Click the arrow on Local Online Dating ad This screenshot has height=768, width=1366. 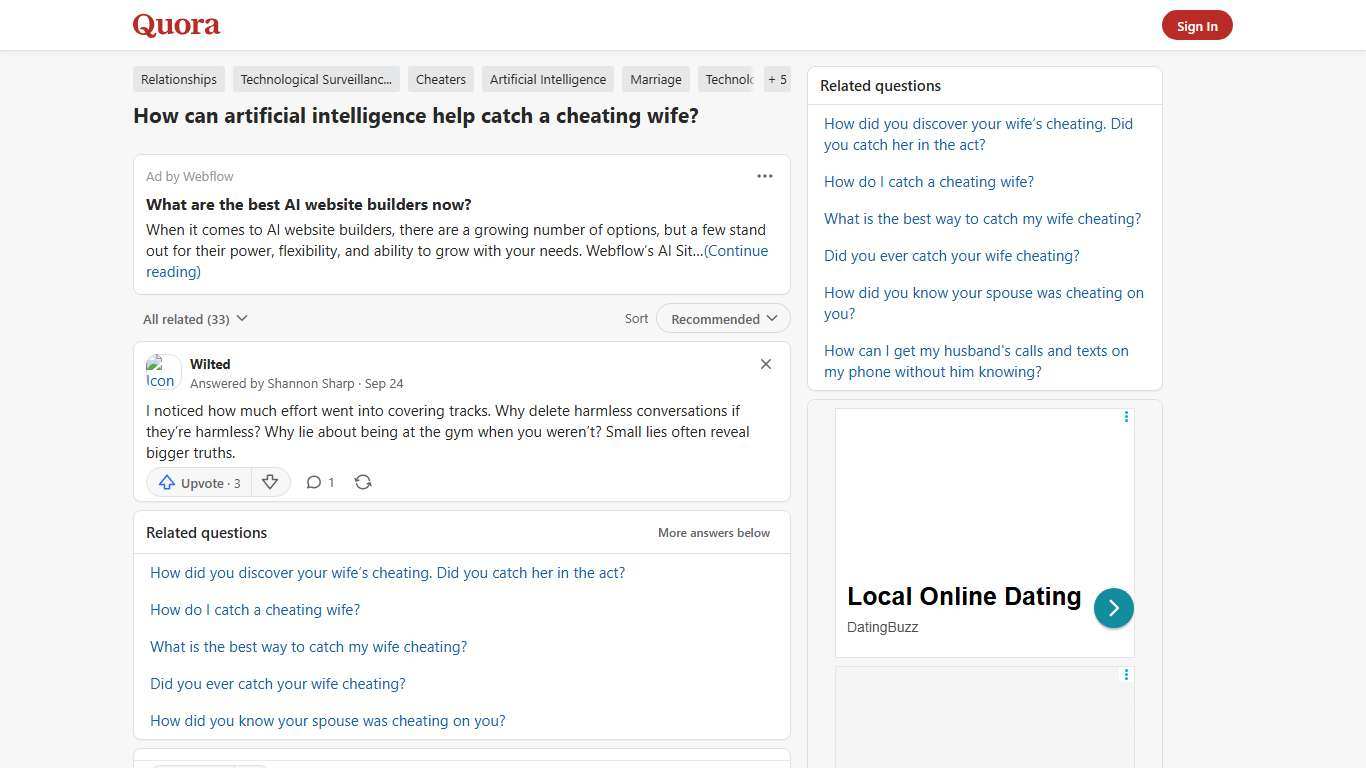coord(1113,607)
